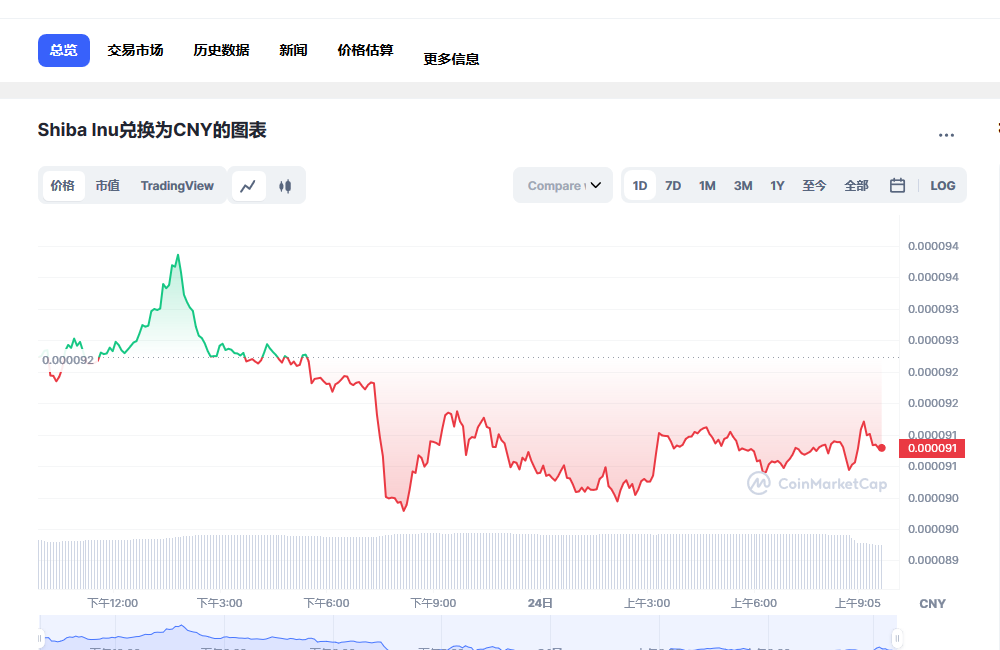The height and width of the screenshot is (650, 1000).
Task: Select the 总览 tab
Action: point(64,50)
